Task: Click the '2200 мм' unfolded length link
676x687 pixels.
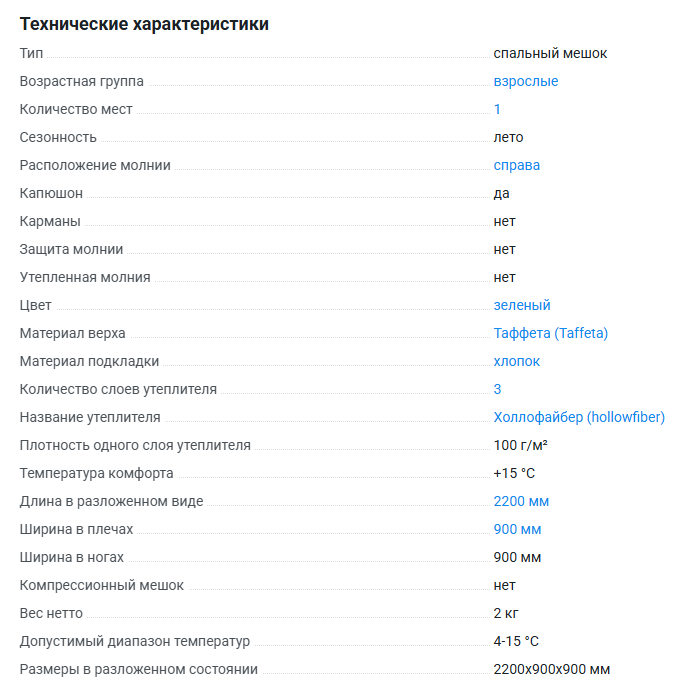Action: [x=521, y=501]
